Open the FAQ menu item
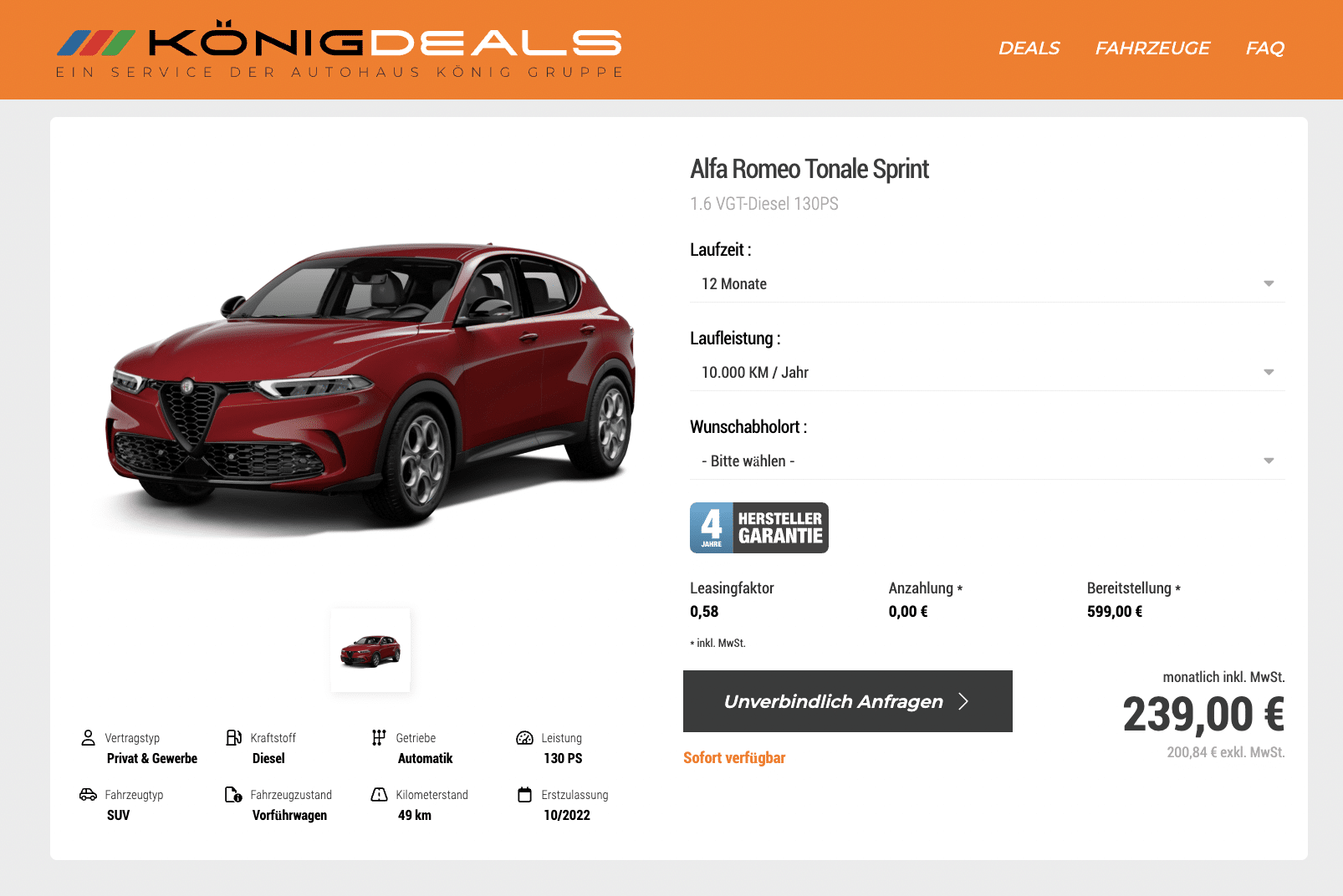This screenshot has width=1343, height=896. tap(1264, 48)
